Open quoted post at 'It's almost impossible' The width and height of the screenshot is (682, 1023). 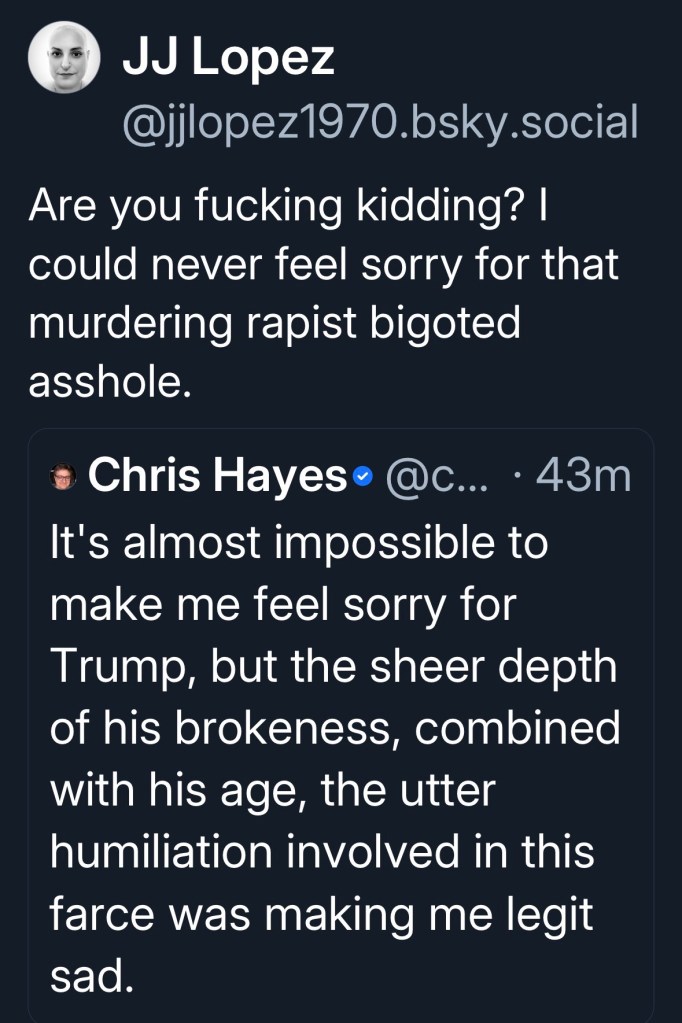pos(298,543)
